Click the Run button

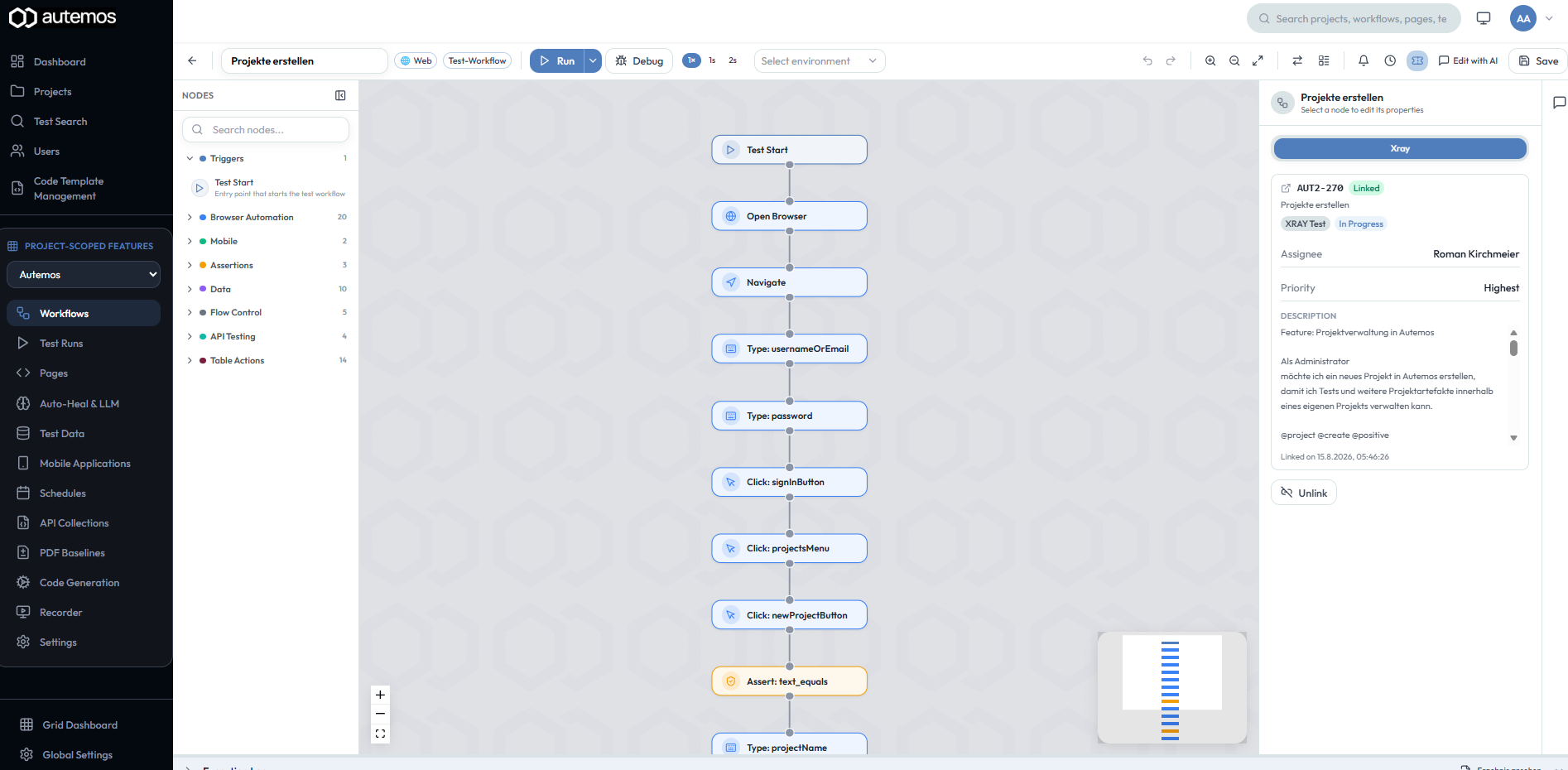click(557, 60)
